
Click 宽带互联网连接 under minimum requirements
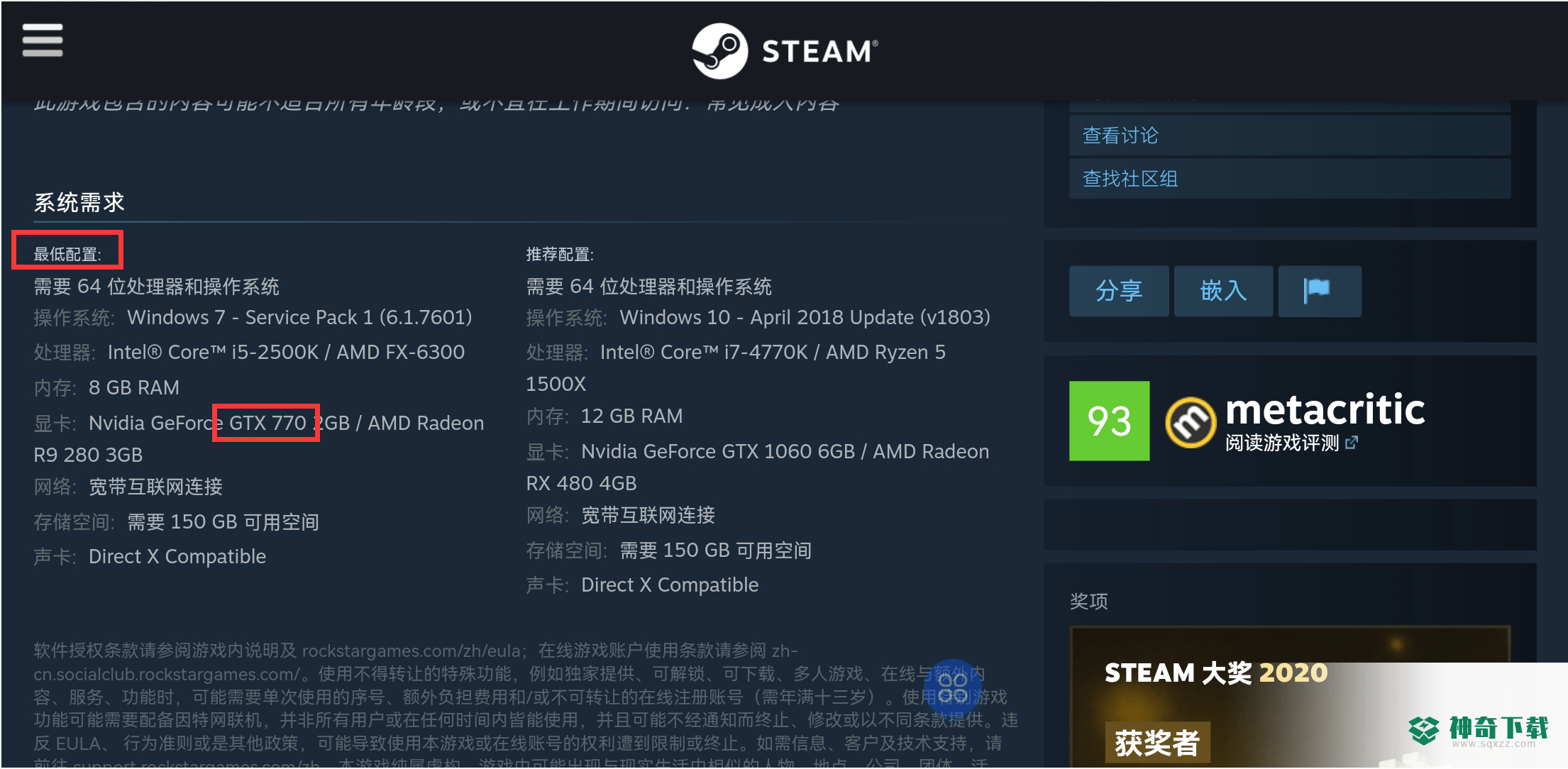click(x=155, y=487)
